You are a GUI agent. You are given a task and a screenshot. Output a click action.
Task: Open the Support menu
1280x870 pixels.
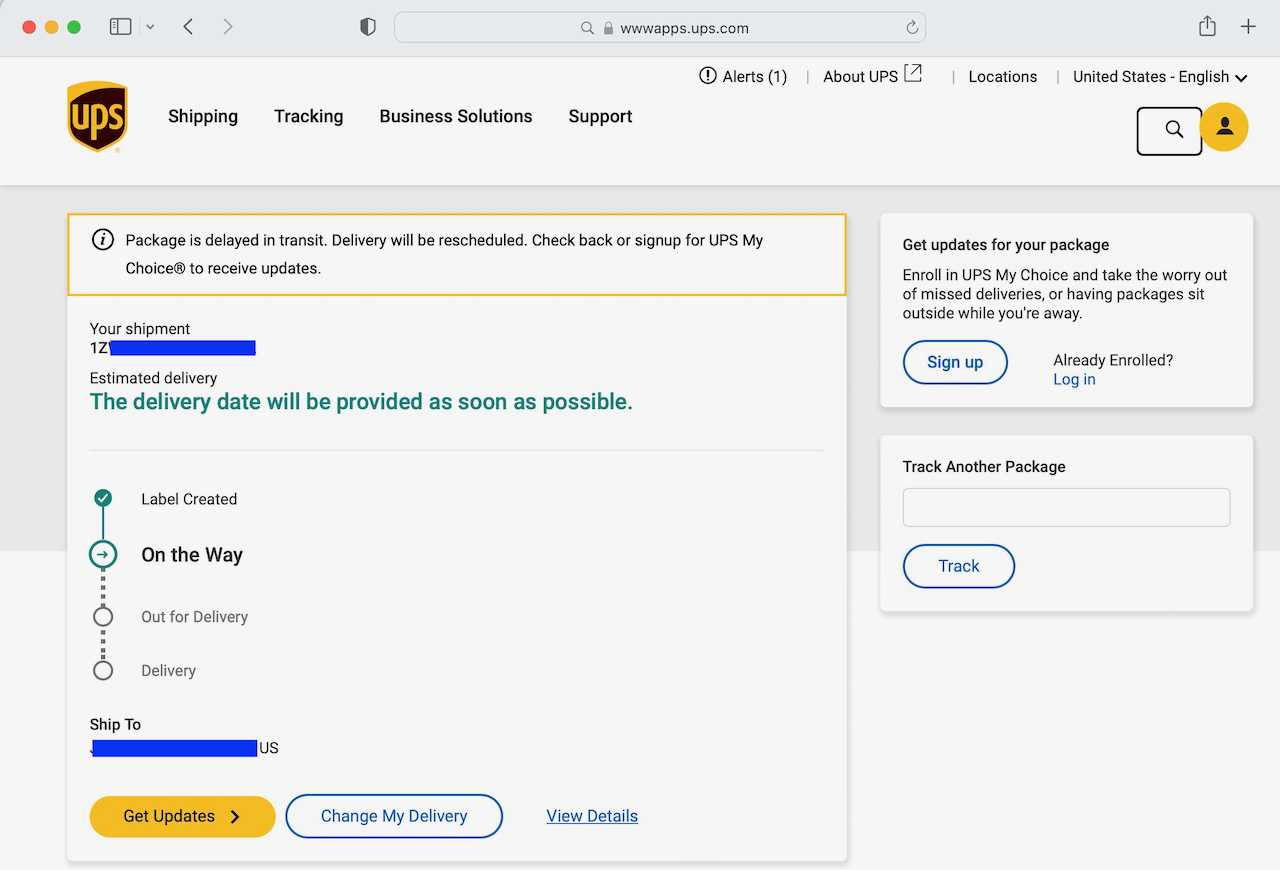click(600, 116)
